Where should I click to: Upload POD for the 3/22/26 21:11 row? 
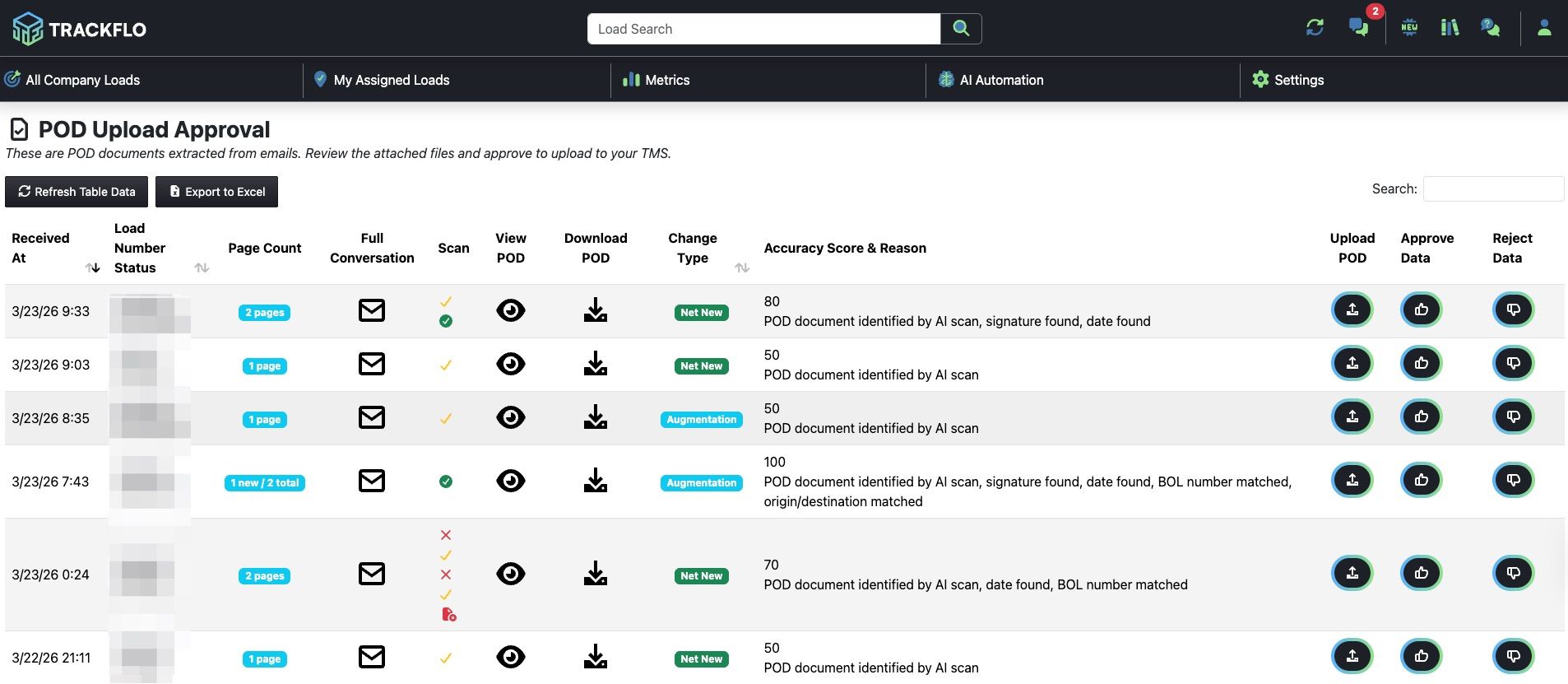point(1352,656)
